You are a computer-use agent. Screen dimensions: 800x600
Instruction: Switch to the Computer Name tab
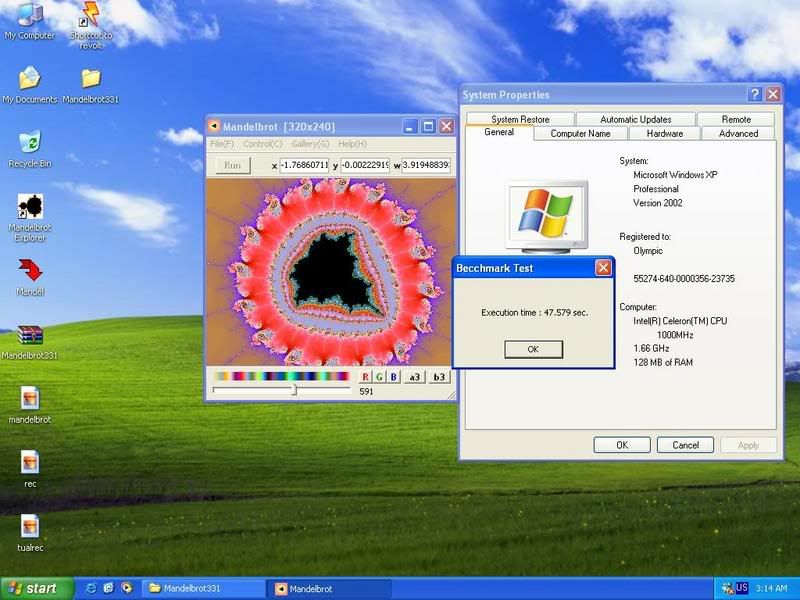(580, 133)
